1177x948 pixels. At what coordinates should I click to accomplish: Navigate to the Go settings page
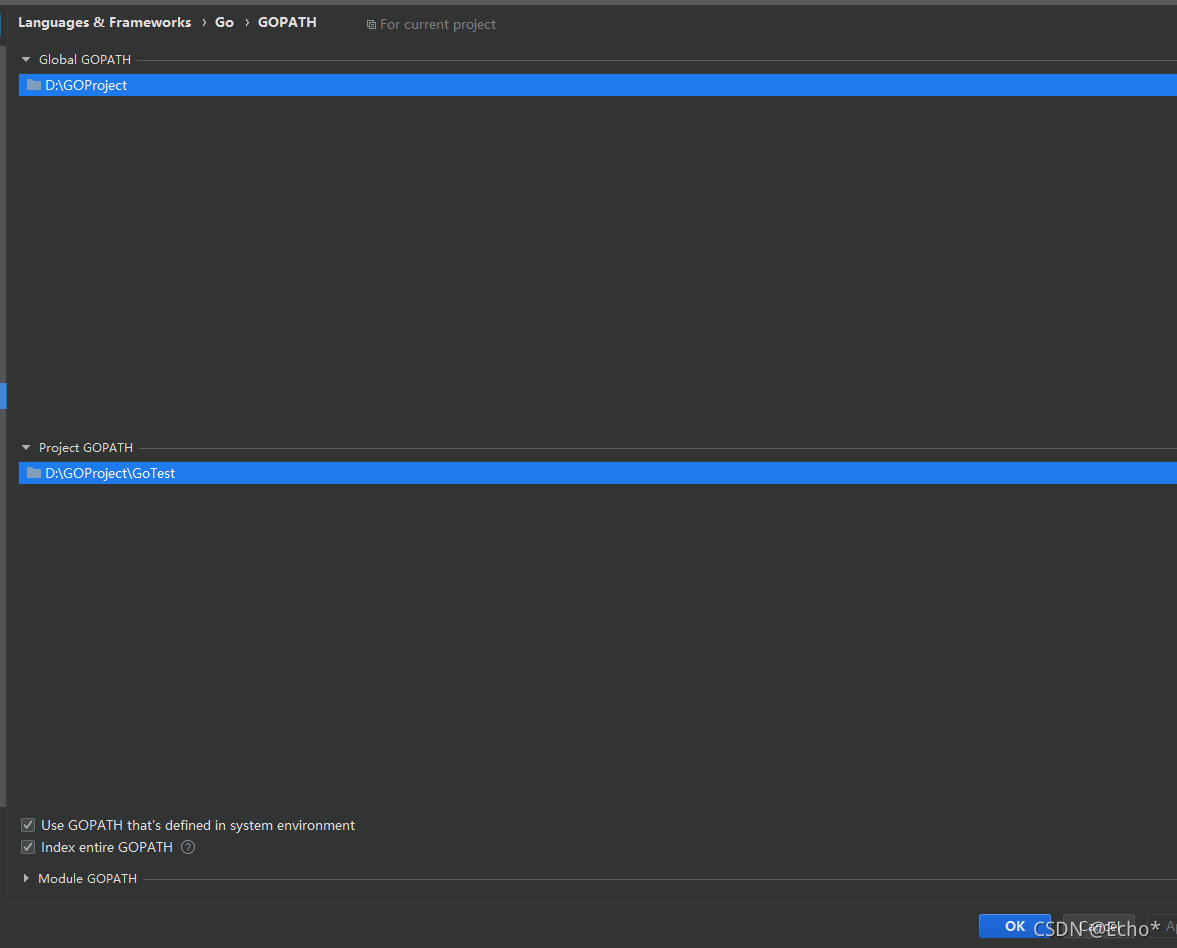(224, 22)
